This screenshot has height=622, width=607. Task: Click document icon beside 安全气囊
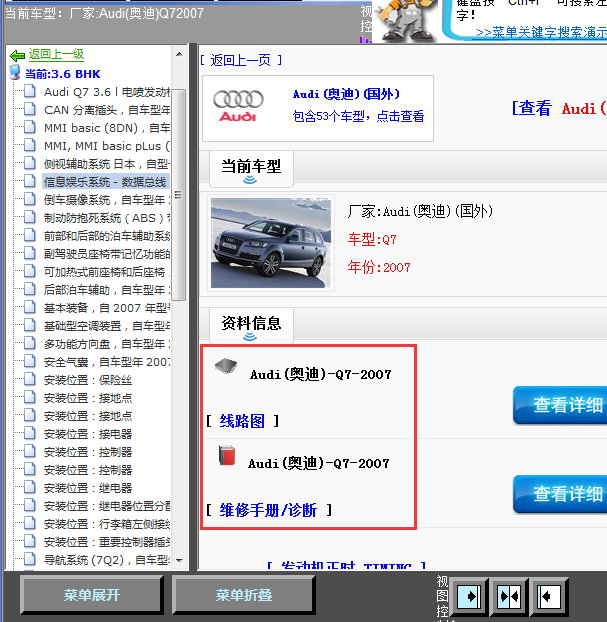click(29, 361)
